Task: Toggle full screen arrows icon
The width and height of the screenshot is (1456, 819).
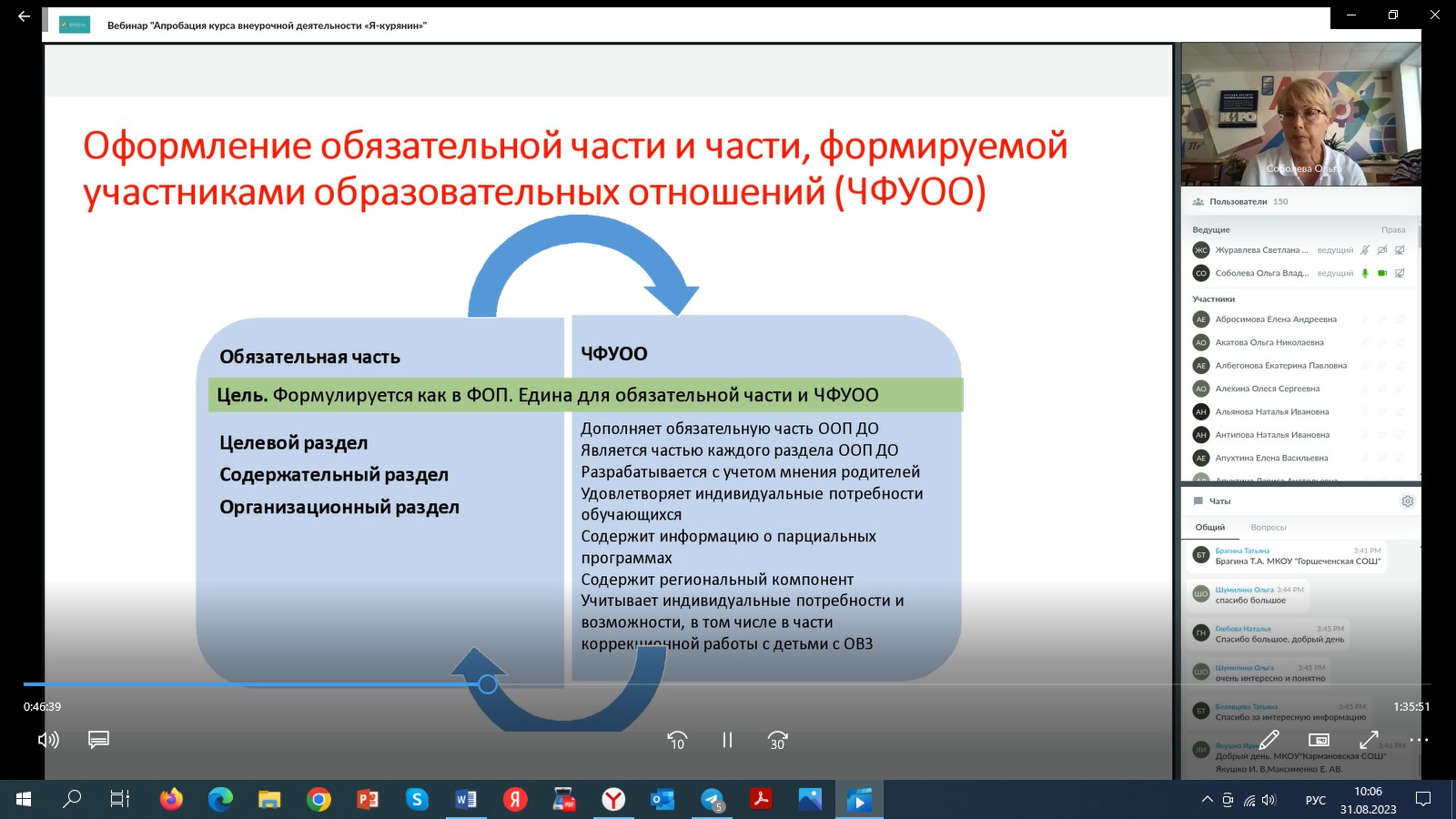Action: [x=1369, y=740]
